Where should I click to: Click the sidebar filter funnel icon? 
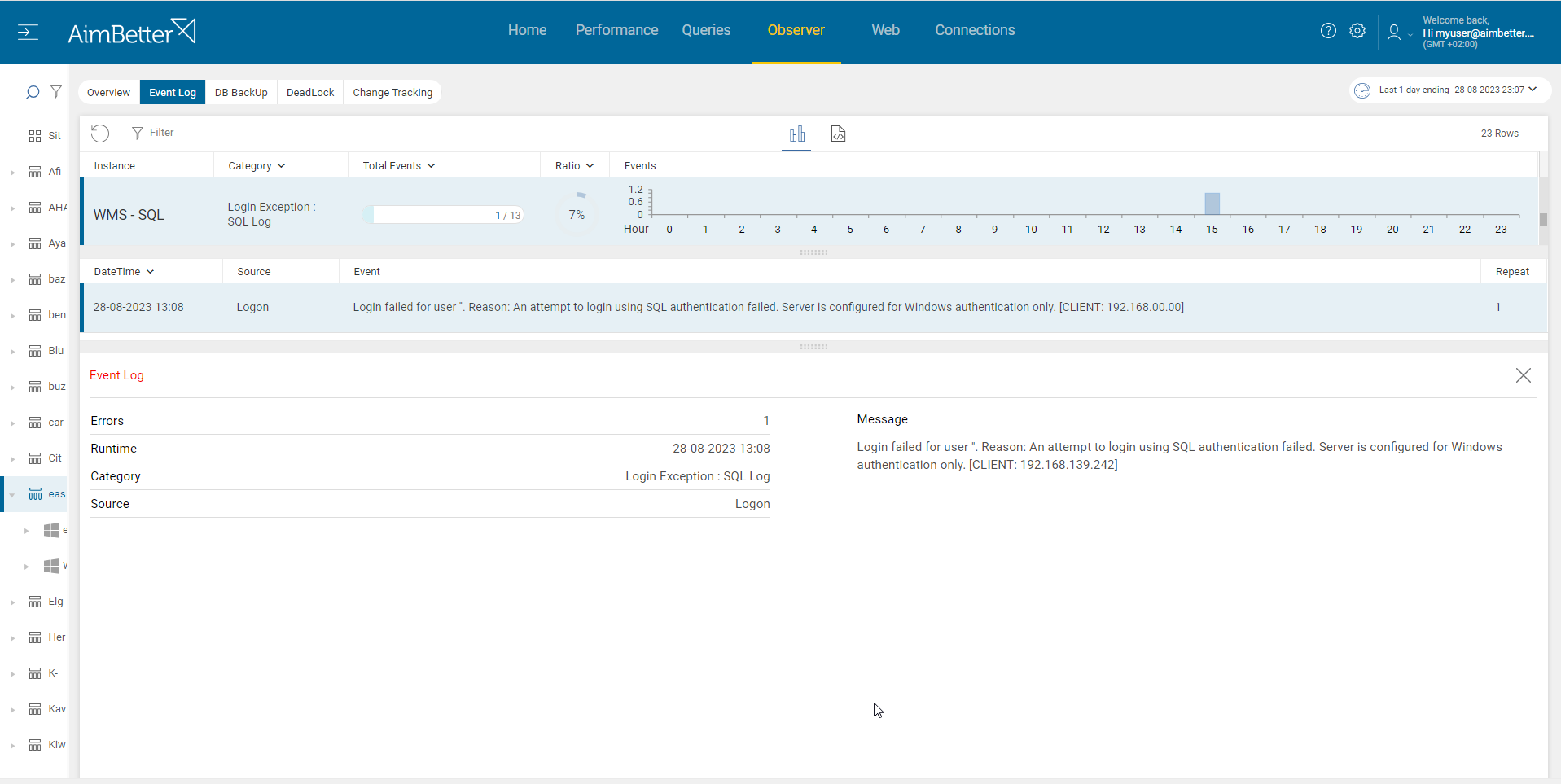[56, 92]
